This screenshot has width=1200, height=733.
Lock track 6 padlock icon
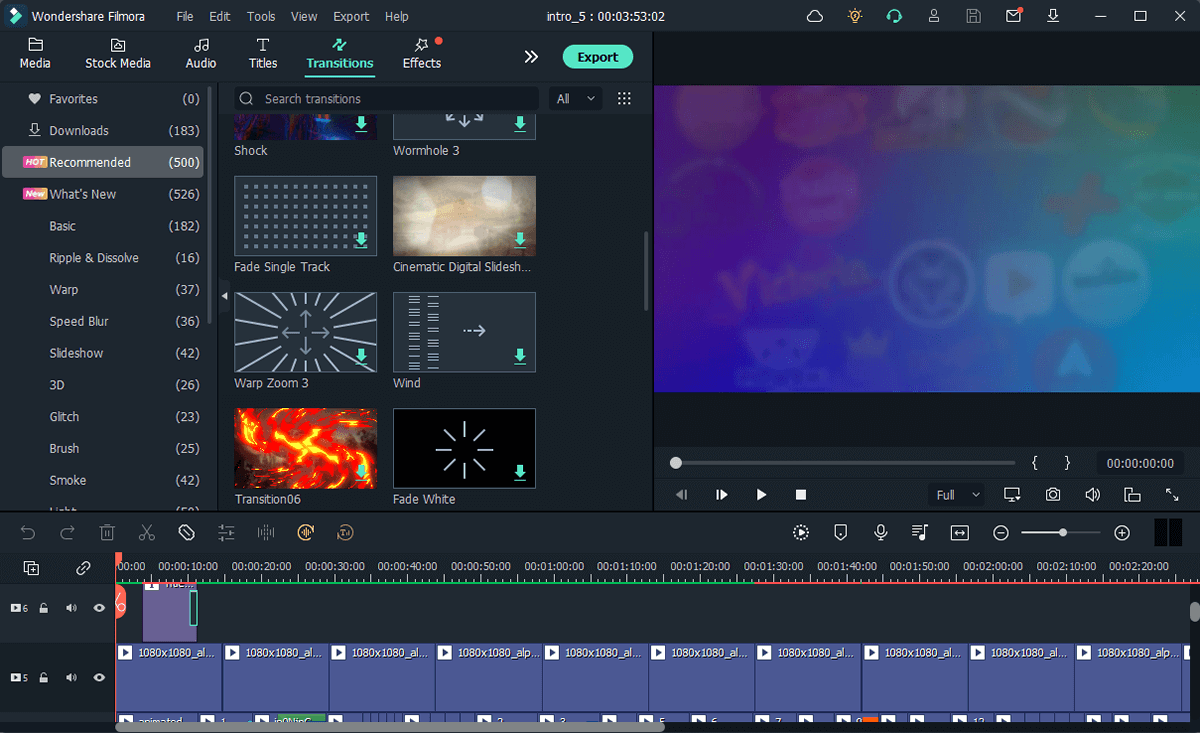point(44,607)
